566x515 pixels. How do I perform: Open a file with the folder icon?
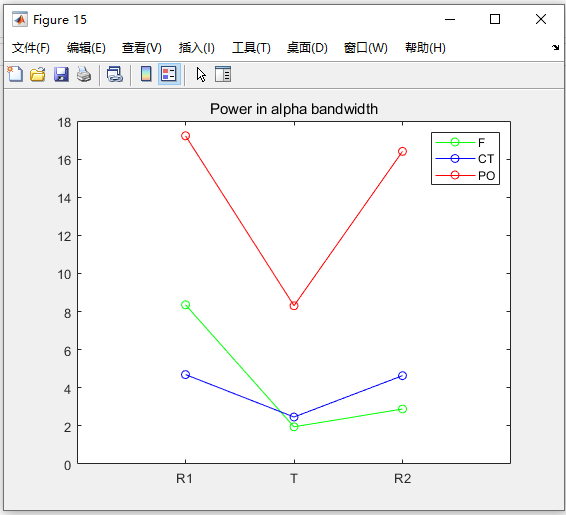point(38,74)
